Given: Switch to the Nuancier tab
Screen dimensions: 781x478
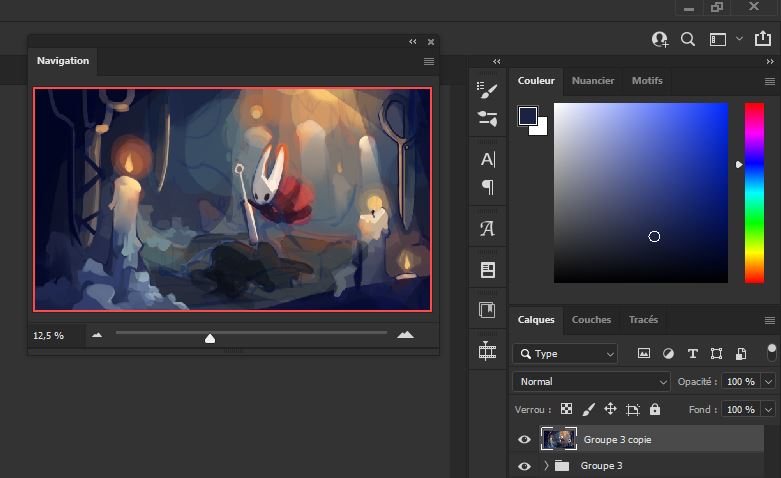Looking at the screenshot, I should coord(593,81).
